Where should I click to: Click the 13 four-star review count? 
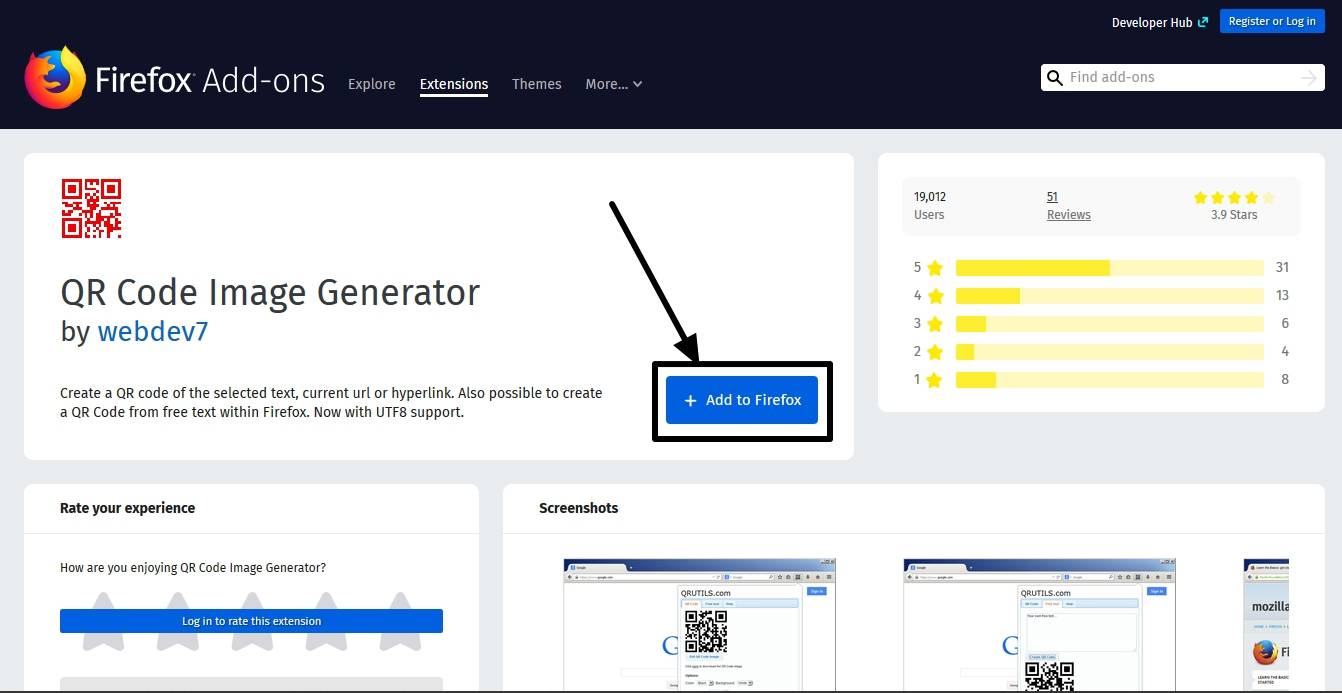pyautogui.click(x=1282, y=296)
